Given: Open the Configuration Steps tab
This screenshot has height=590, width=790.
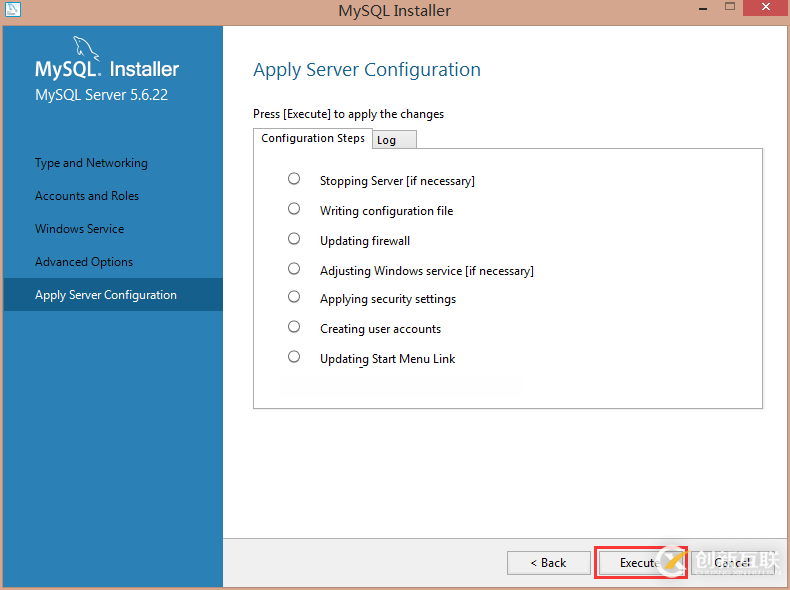Looking at the screenshot, I should pyautogui.click(x=313, y=138).
